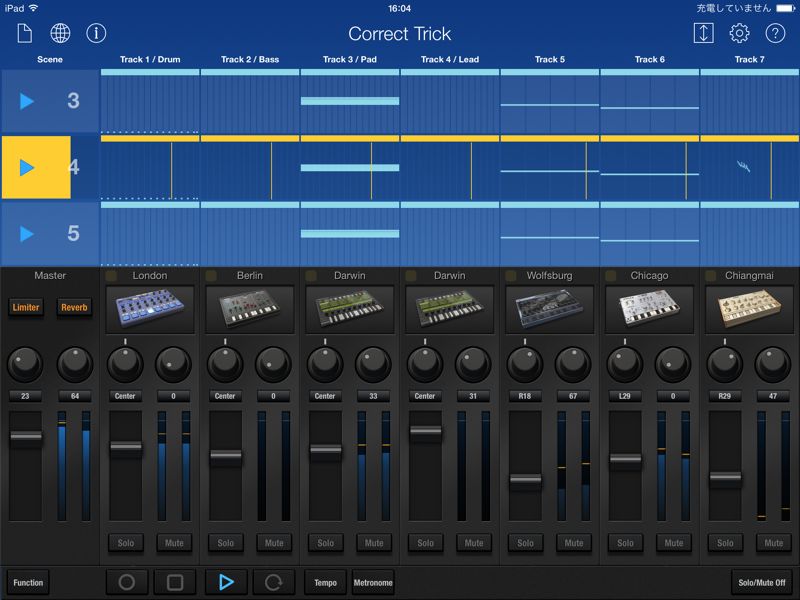Select the Track 4 / Lead header
The height and width of the screenshot is (600, 800).
click(449, 59)
